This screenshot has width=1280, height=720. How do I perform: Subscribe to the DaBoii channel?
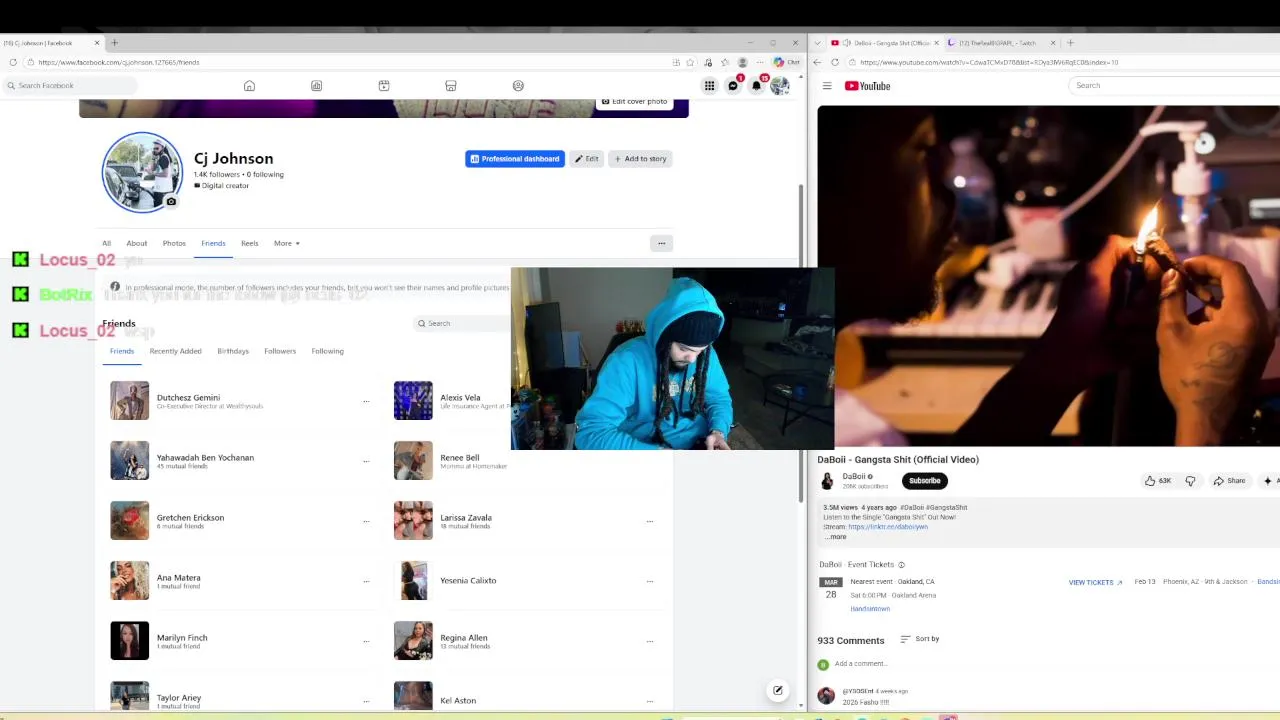925,481
